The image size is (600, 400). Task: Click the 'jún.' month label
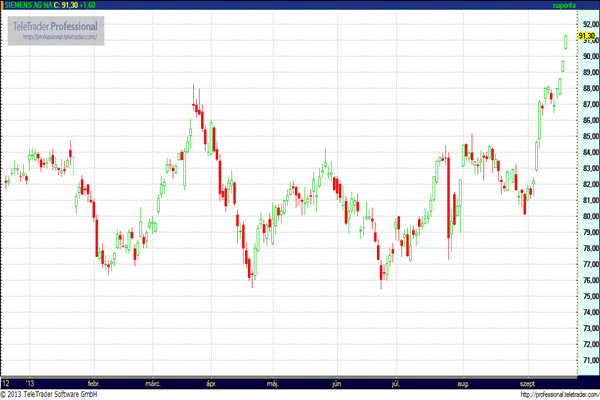336,383
